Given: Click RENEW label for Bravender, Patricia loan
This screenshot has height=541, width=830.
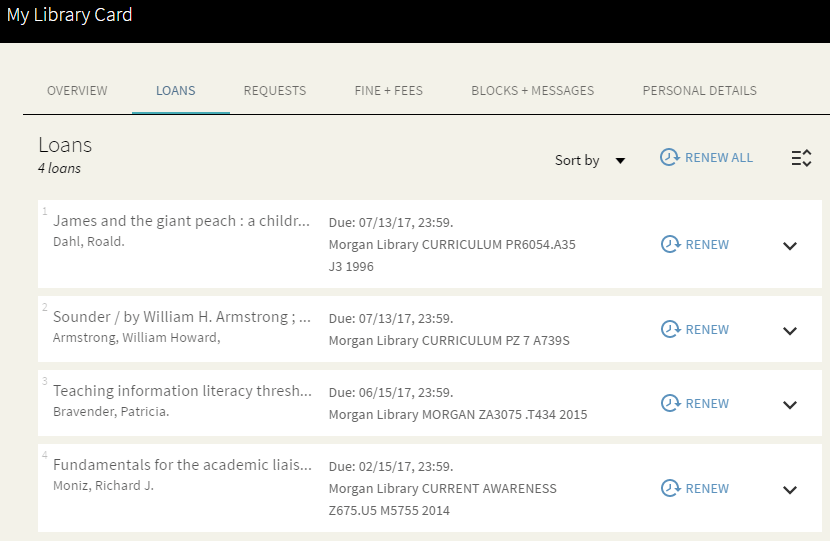Looking at the screenshot, I should coord(707,403).
